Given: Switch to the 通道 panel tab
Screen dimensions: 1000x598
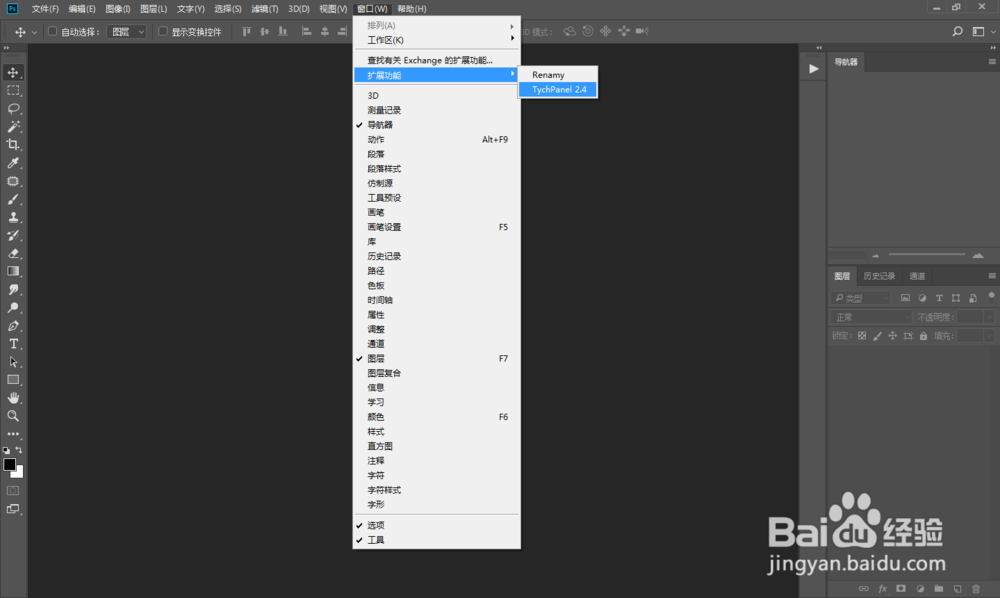Looking at the screenshot, I should 917,276.
